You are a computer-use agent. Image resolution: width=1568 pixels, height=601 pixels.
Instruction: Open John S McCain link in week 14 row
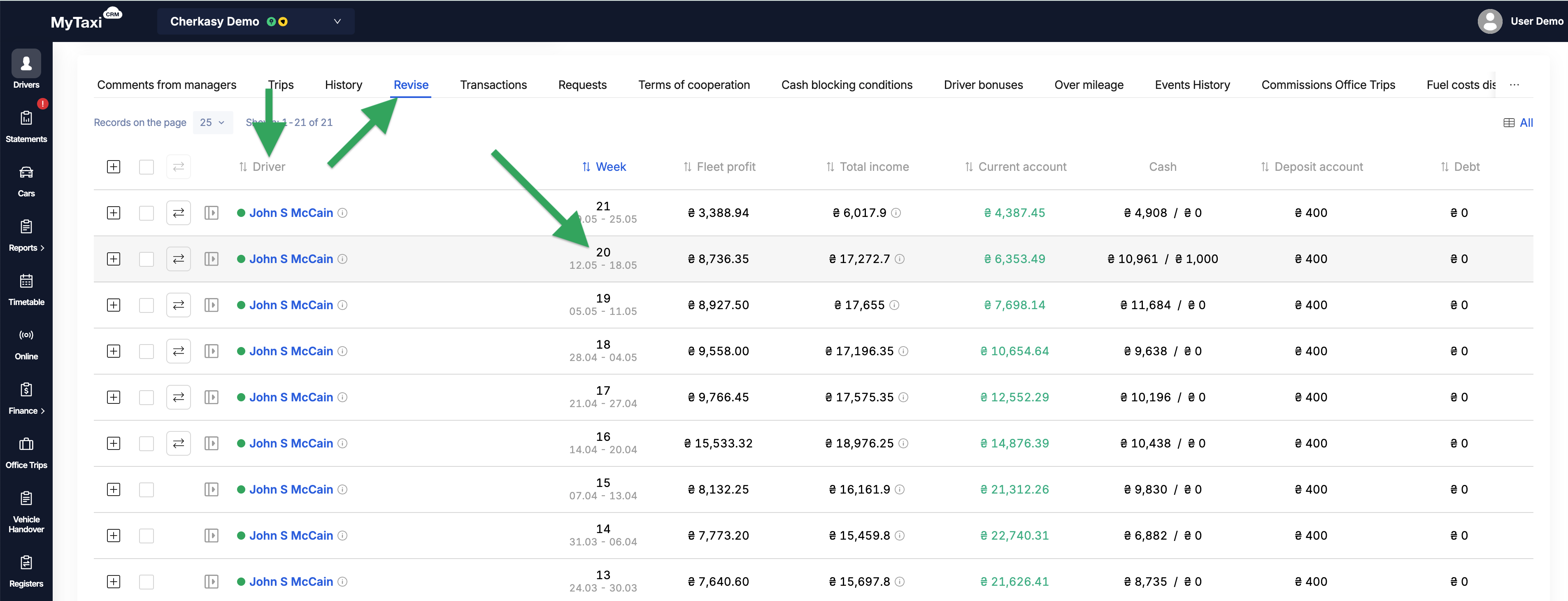click(x=291, y=536)
